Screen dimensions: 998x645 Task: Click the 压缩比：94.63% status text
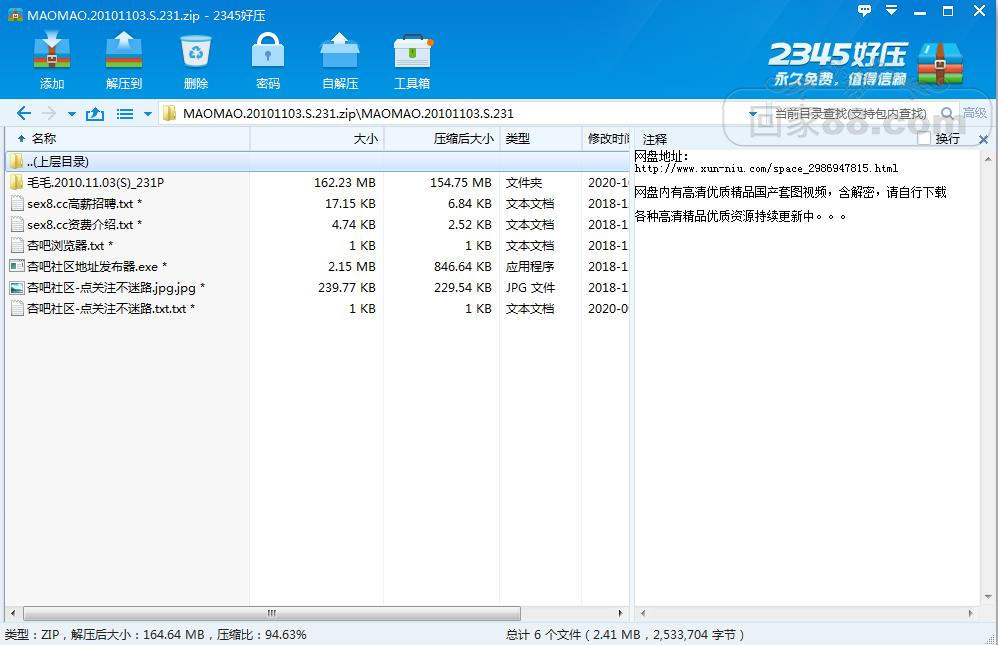coord(262,635)
